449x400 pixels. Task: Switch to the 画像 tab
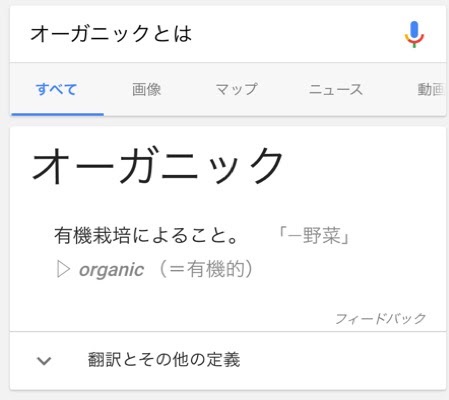coord(147,89)
